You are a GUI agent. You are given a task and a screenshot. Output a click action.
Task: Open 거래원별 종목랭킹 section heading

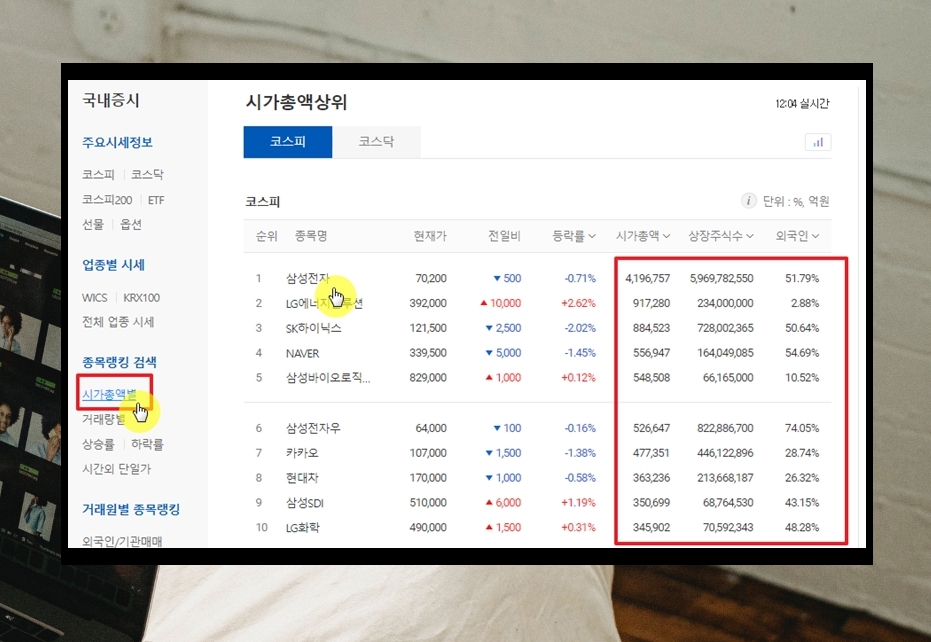click(x=131, y=509)
